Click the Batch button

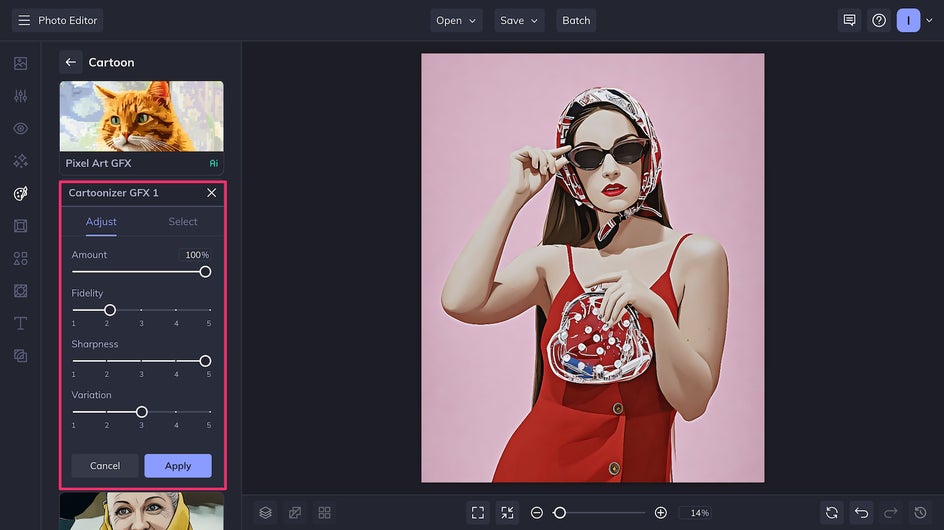coord(576,20)
